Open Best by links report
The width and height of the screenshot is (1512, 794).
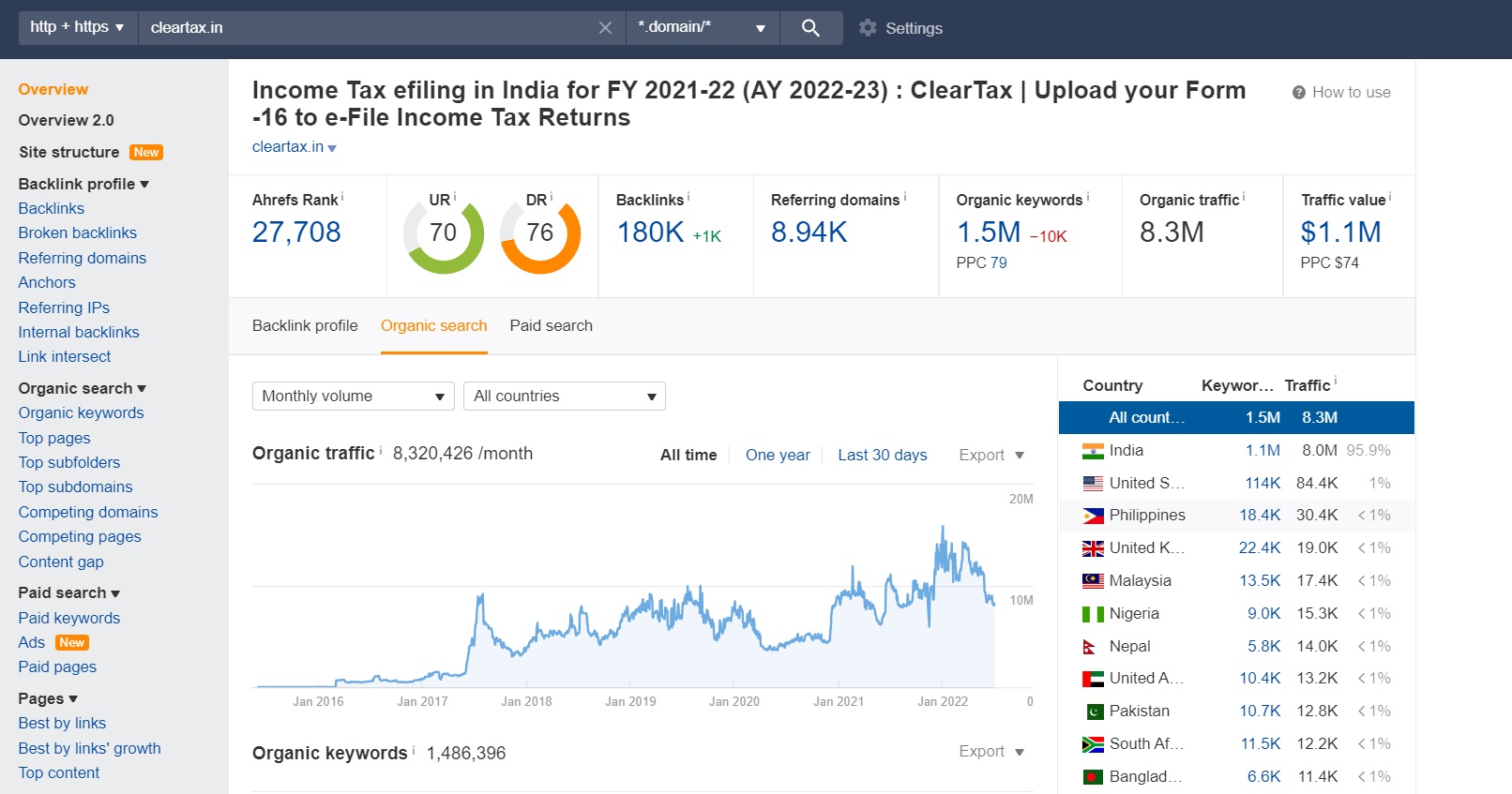(x=62, y=723)
